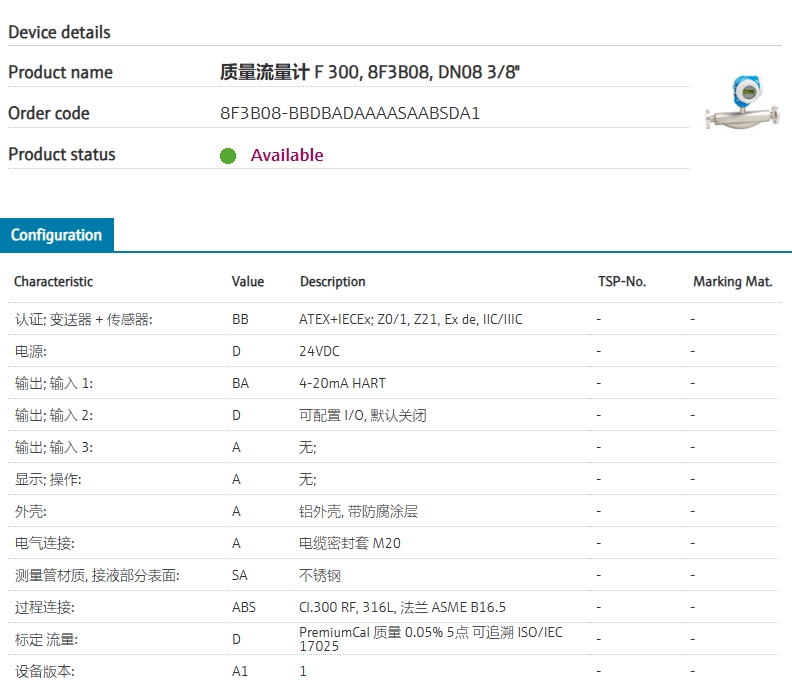Image resolution: width=792 pixels, height=696 pixels.
Task: Click the product name F 300, 8F3B08 text
Action: click(369, 72)
